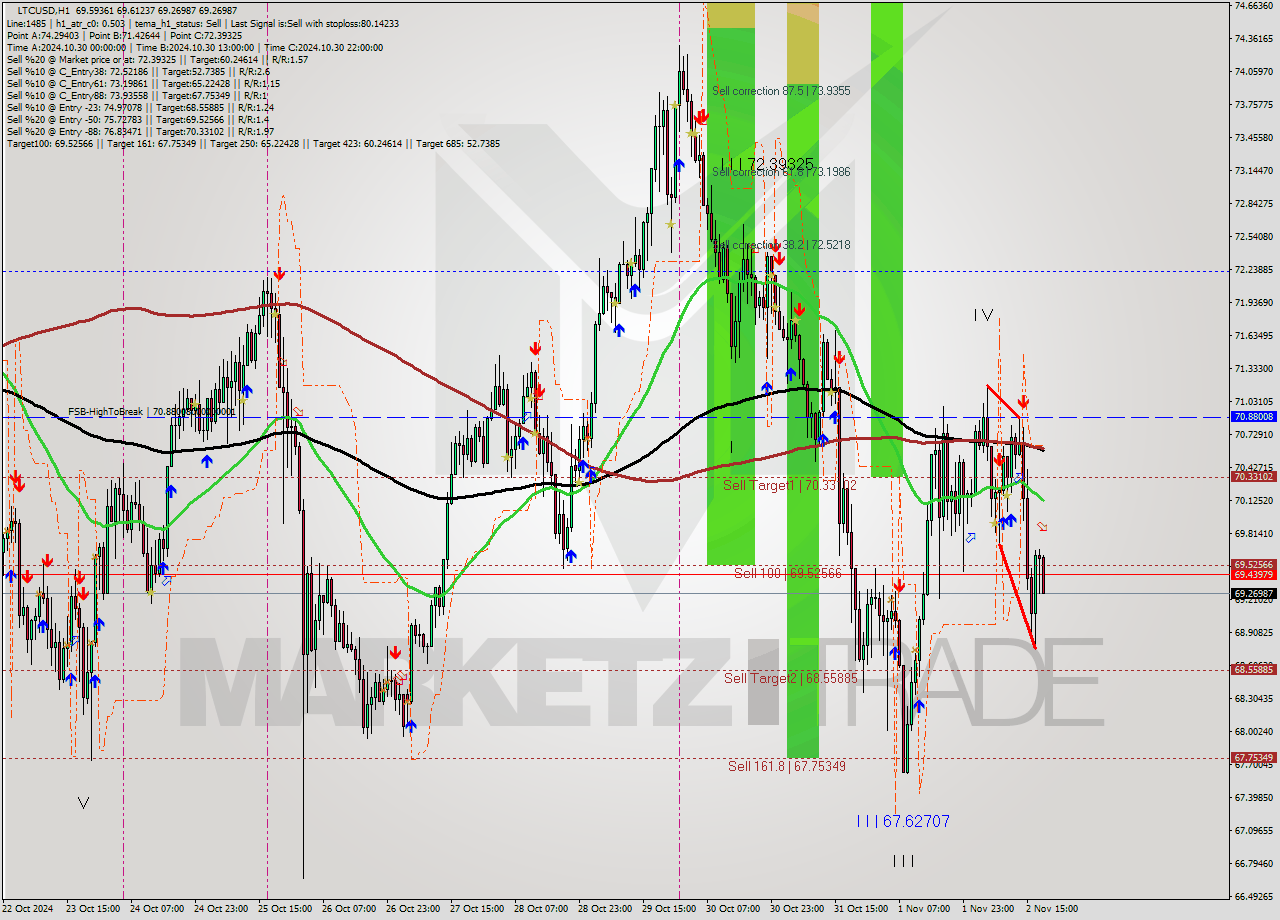
Task: Click the 71.63495 price scale value
Action: 1253,335
